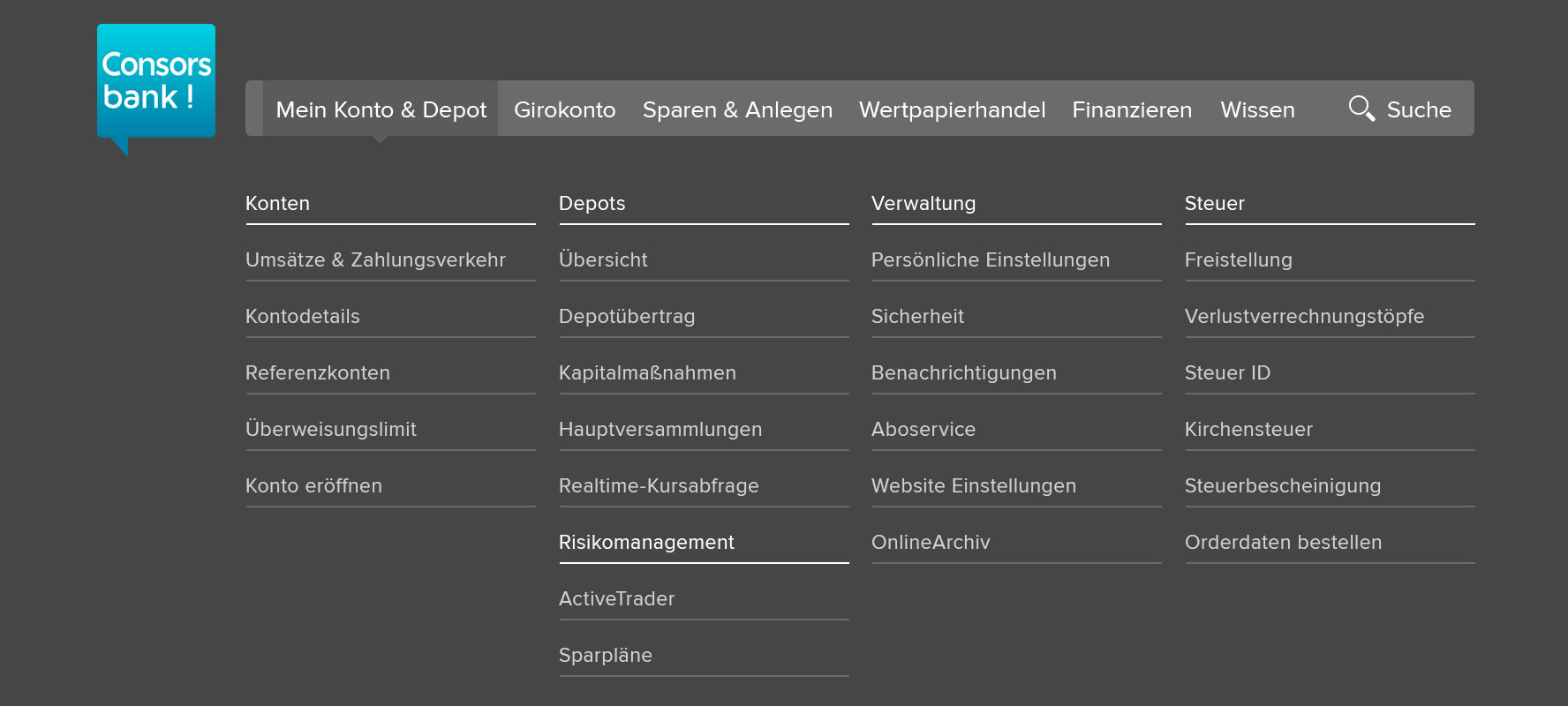Screen dimensions: 1568x706
Task: Open Persönliche Einstellungen
Action: pos(991,260)
